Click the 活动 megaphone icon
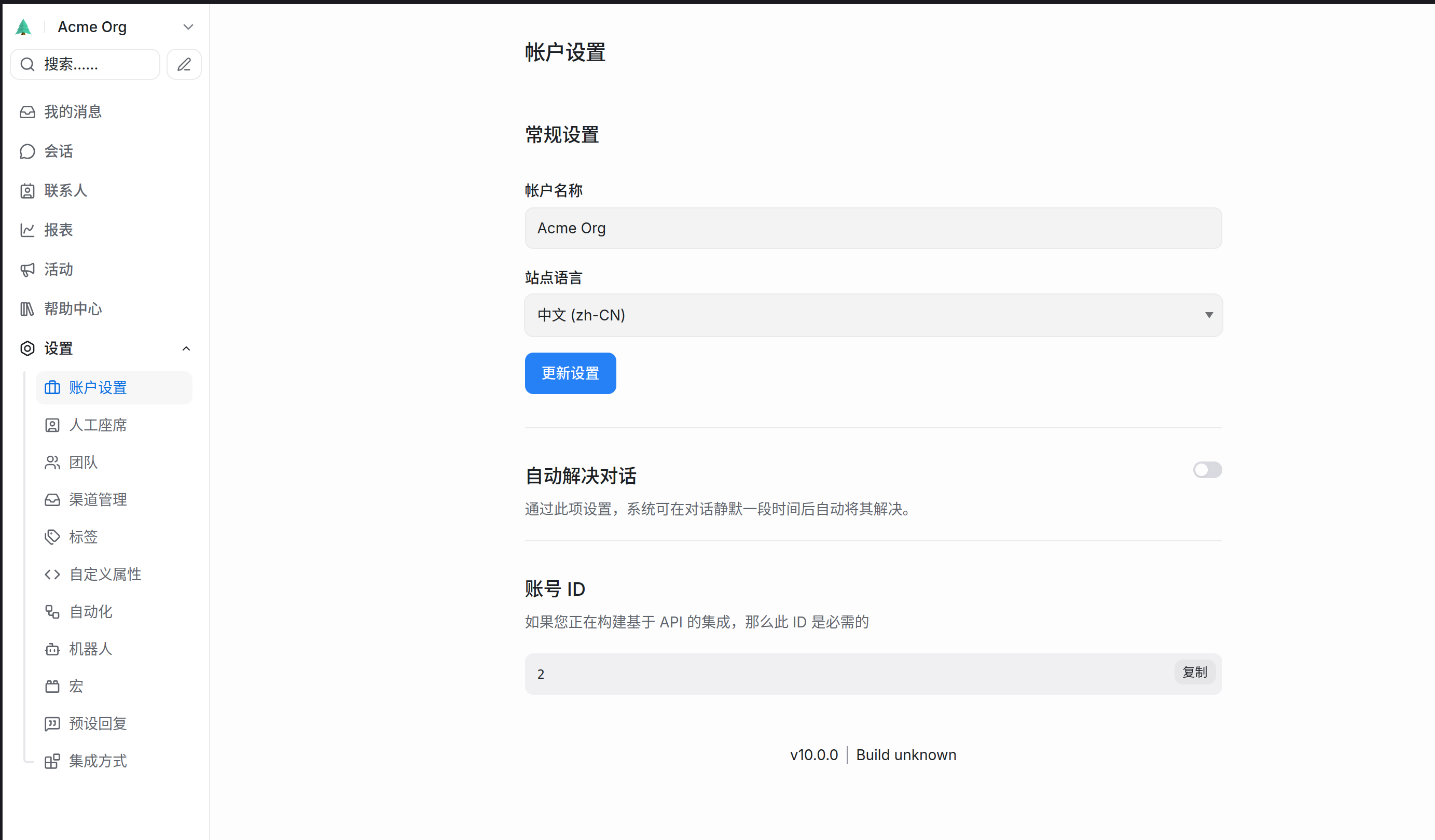This screenshot has height=840, width=1435. tap(27, 269)
